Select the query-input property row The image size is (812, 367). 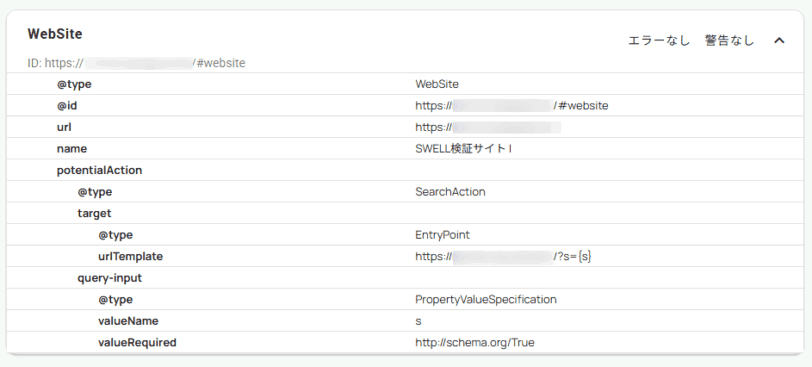tap(405, 278)
